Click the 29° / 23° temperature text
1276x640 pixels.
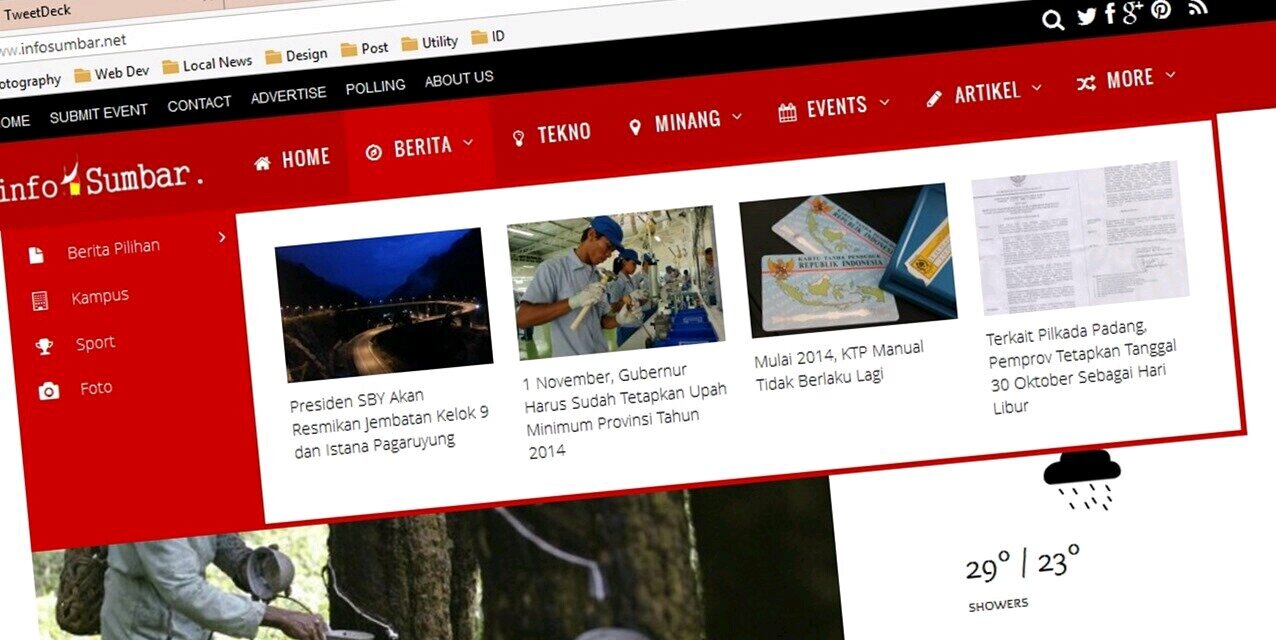[1022, 564]
